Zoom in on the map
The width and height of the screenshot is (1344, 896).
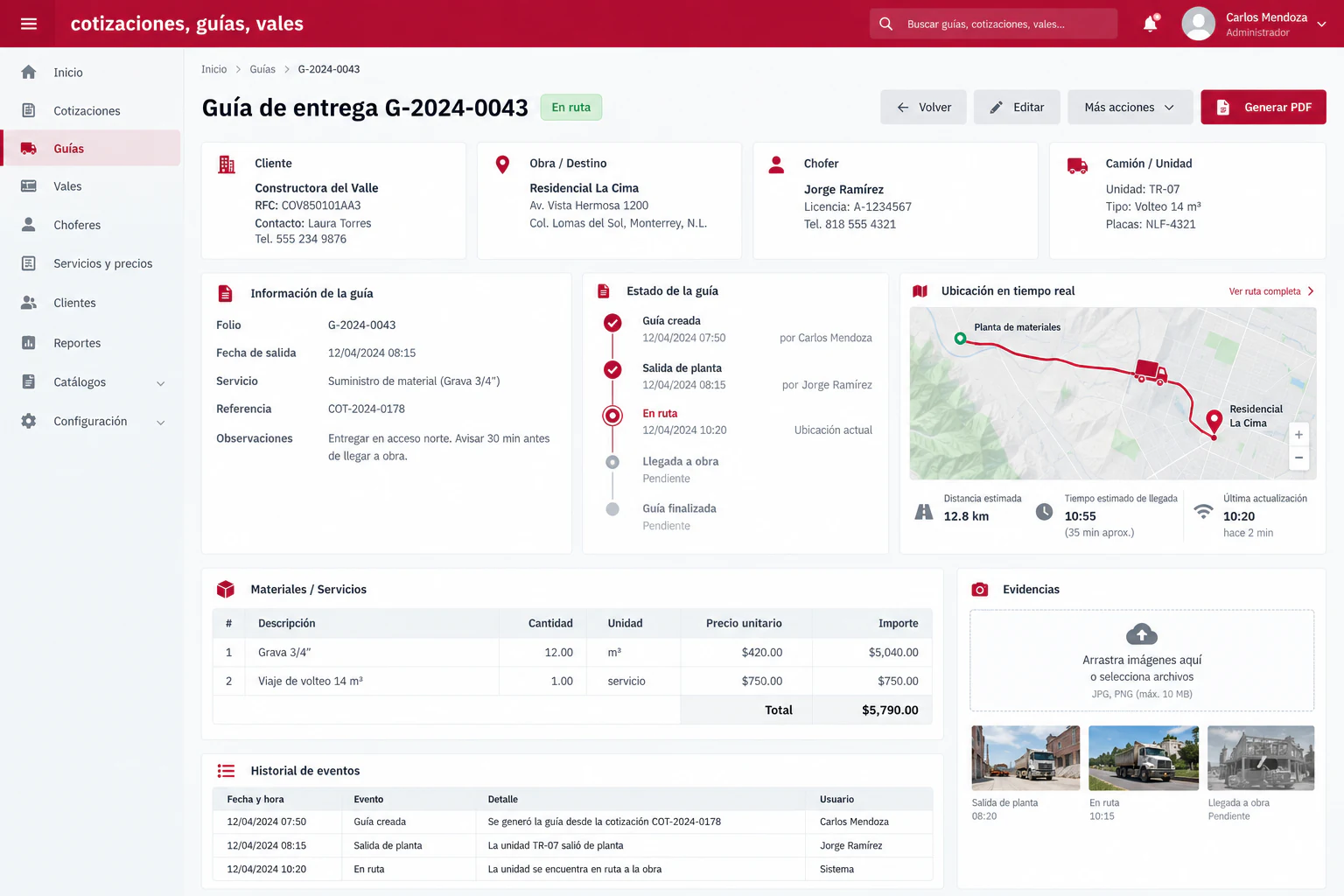pos(1298,435)
